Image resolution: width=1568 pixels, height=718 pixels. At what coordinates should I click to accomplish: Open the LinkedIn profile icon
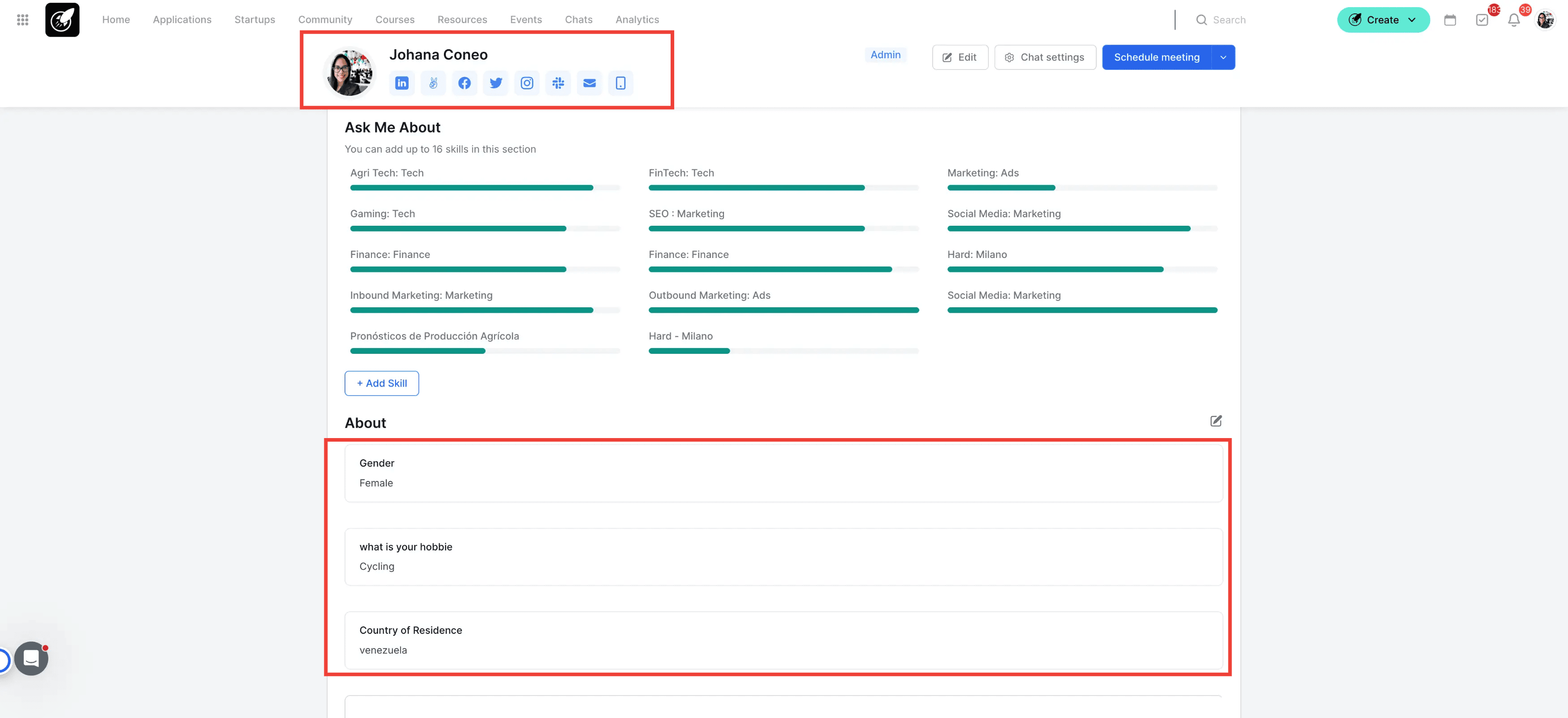(x=402, y=83)
